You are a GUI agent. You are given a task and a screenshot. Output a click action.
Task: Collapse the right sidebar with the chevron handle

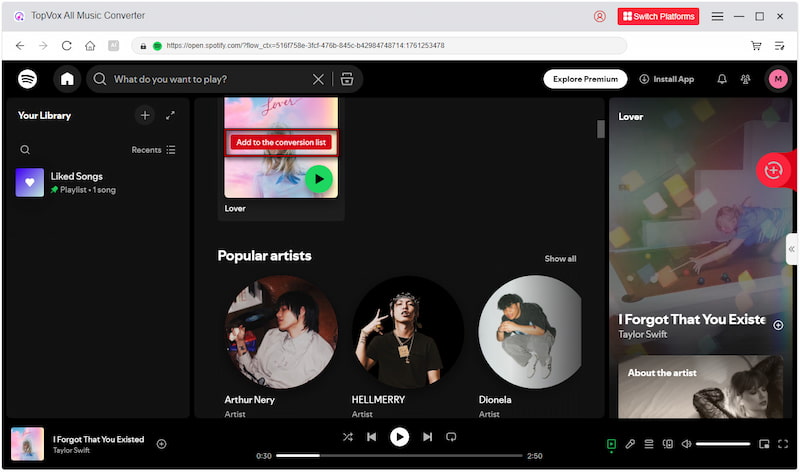click(x=791, y=249)
